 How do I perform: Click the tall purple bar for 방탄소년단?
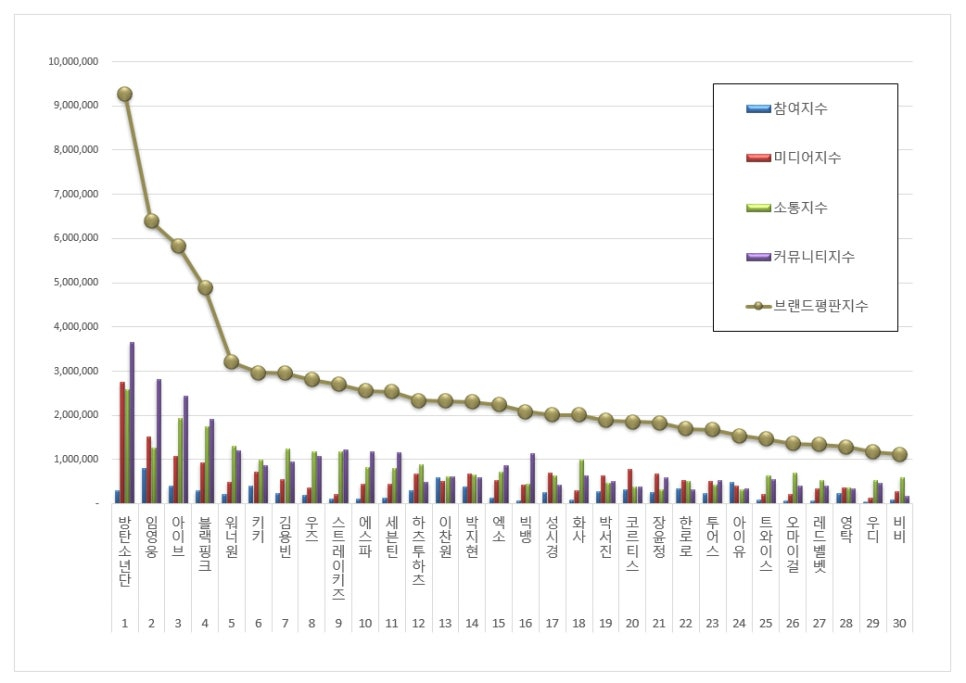click(132, 422)
